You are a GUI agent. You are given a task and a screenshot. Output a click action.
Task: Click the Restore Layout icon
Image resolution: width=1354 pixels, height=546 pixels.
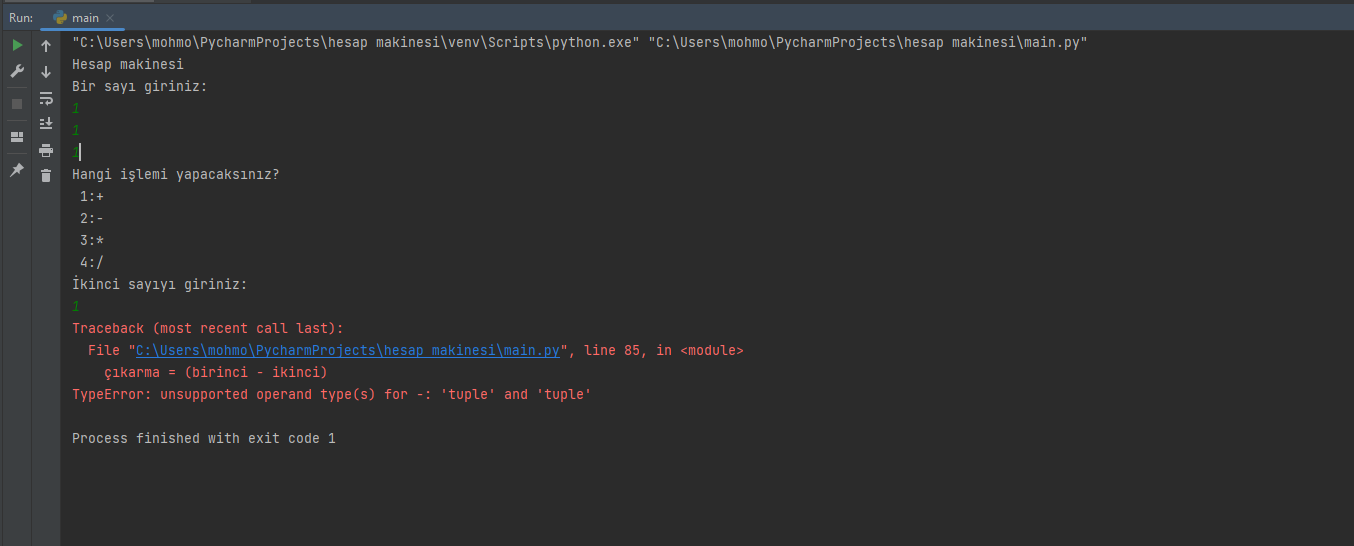pyautogui.click(x=16, y=137)
